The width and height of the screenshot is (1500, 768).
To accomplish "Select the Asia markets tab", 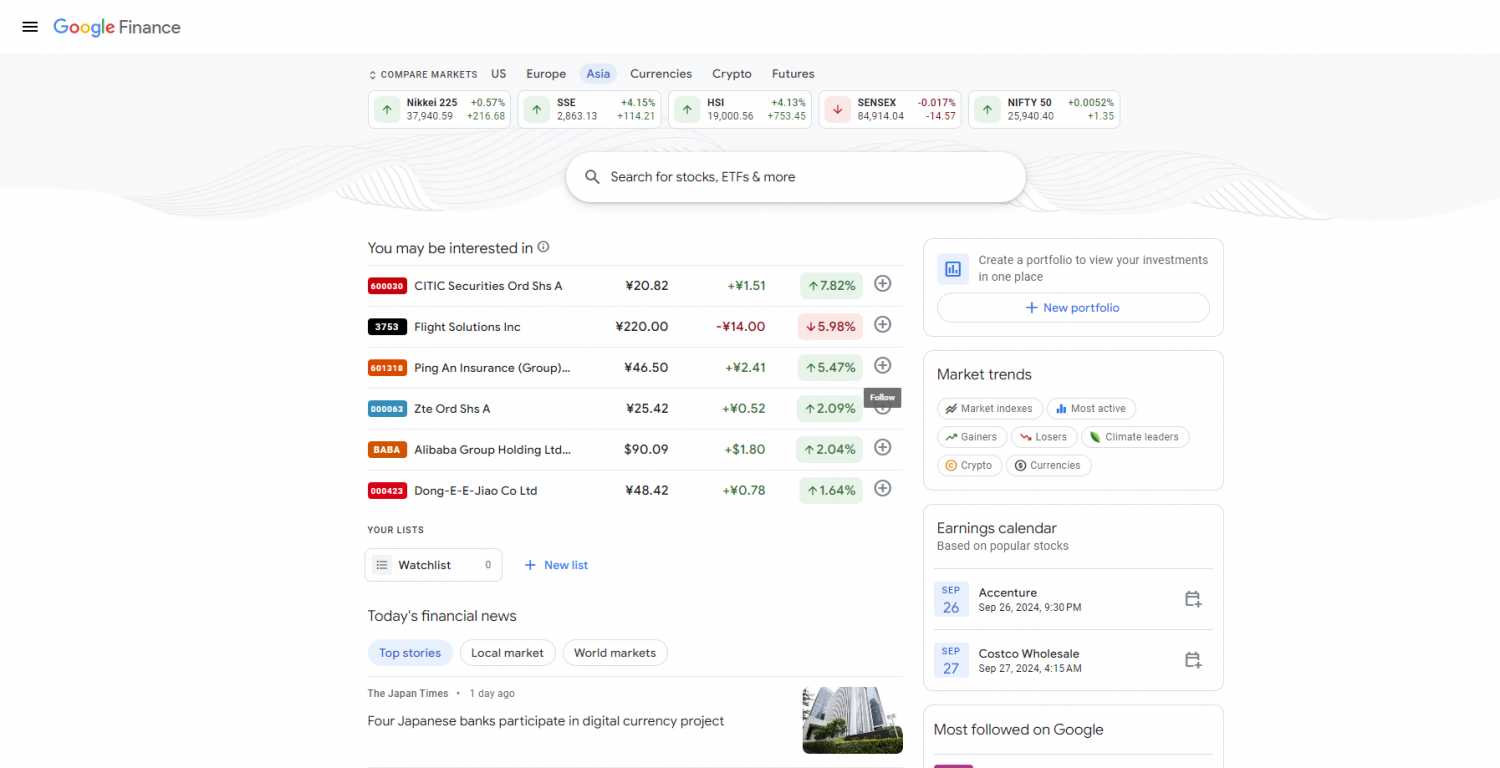I will (x=598, y=74).
